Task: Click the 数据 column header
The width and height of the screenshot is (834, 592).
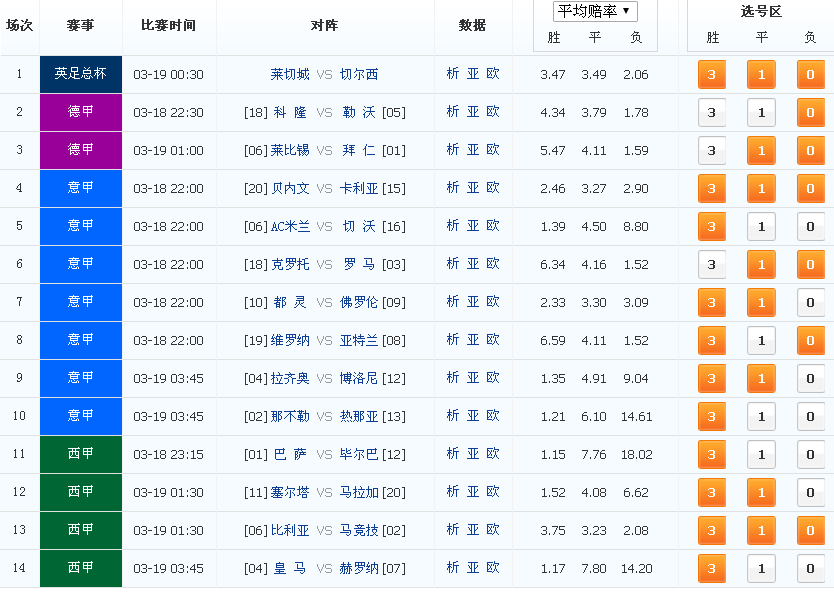Action: tap(472, 25)
